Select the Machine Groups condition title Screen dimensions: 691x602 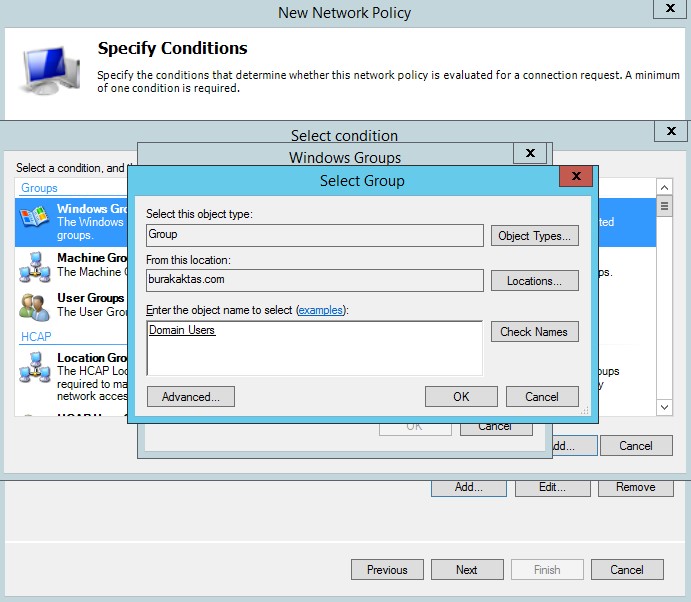pyautogui.click(x=92, y=257)
